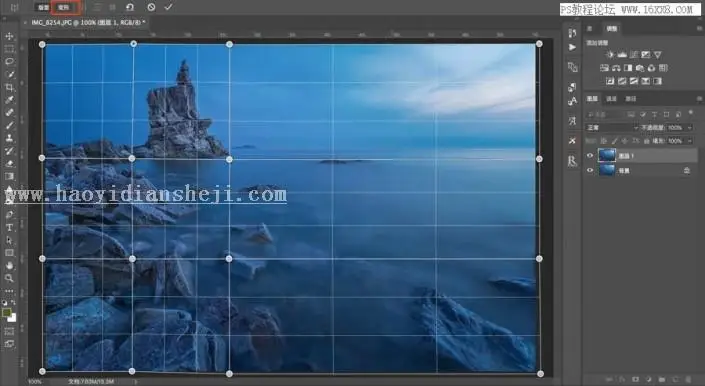Select the Eraser tool
705x386 pixels.
(x=9, y=164)
